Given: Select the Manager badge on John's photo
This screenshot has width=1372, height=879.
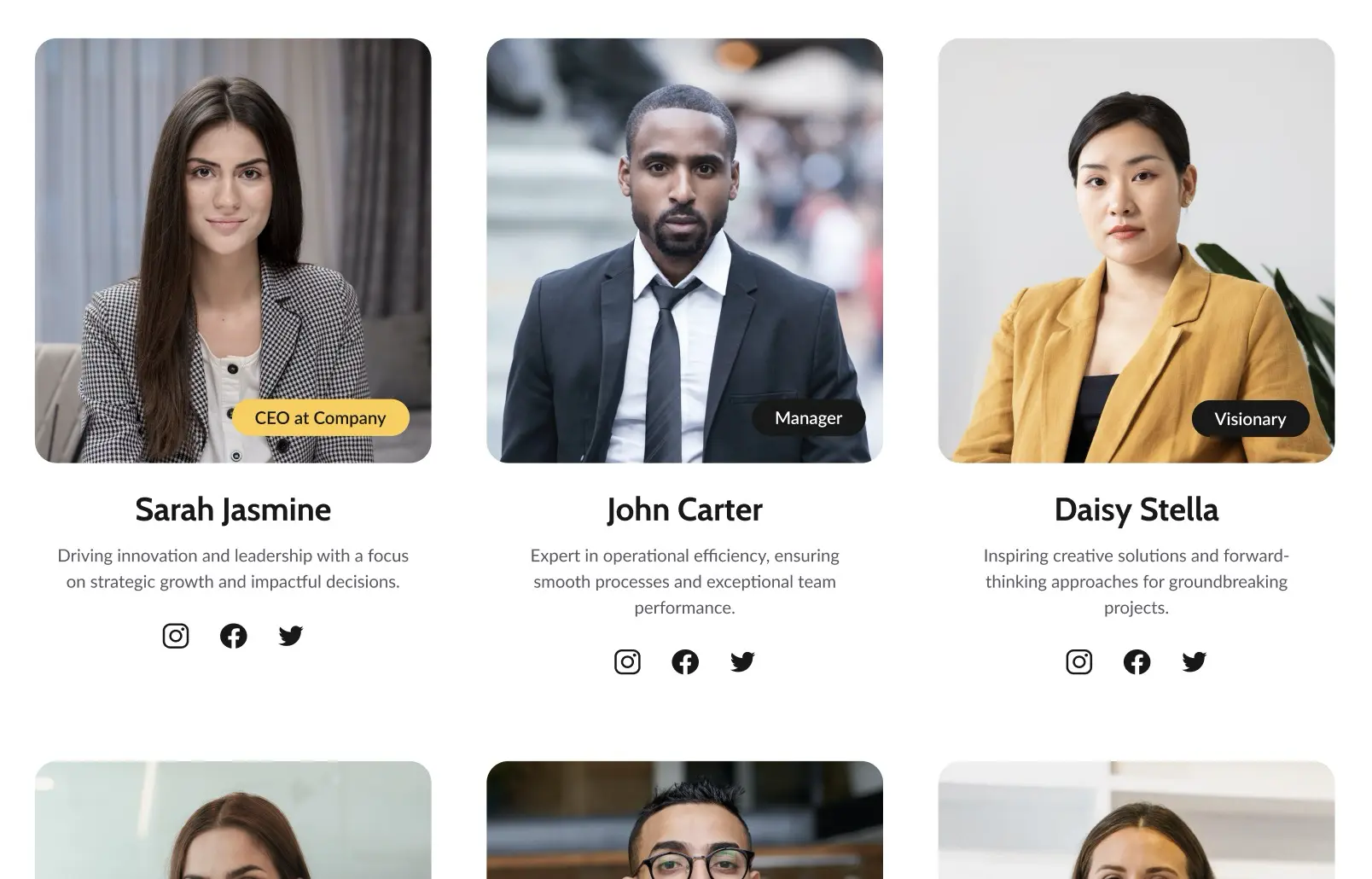Looking at the screenshot, I should (x=808, y=418).
